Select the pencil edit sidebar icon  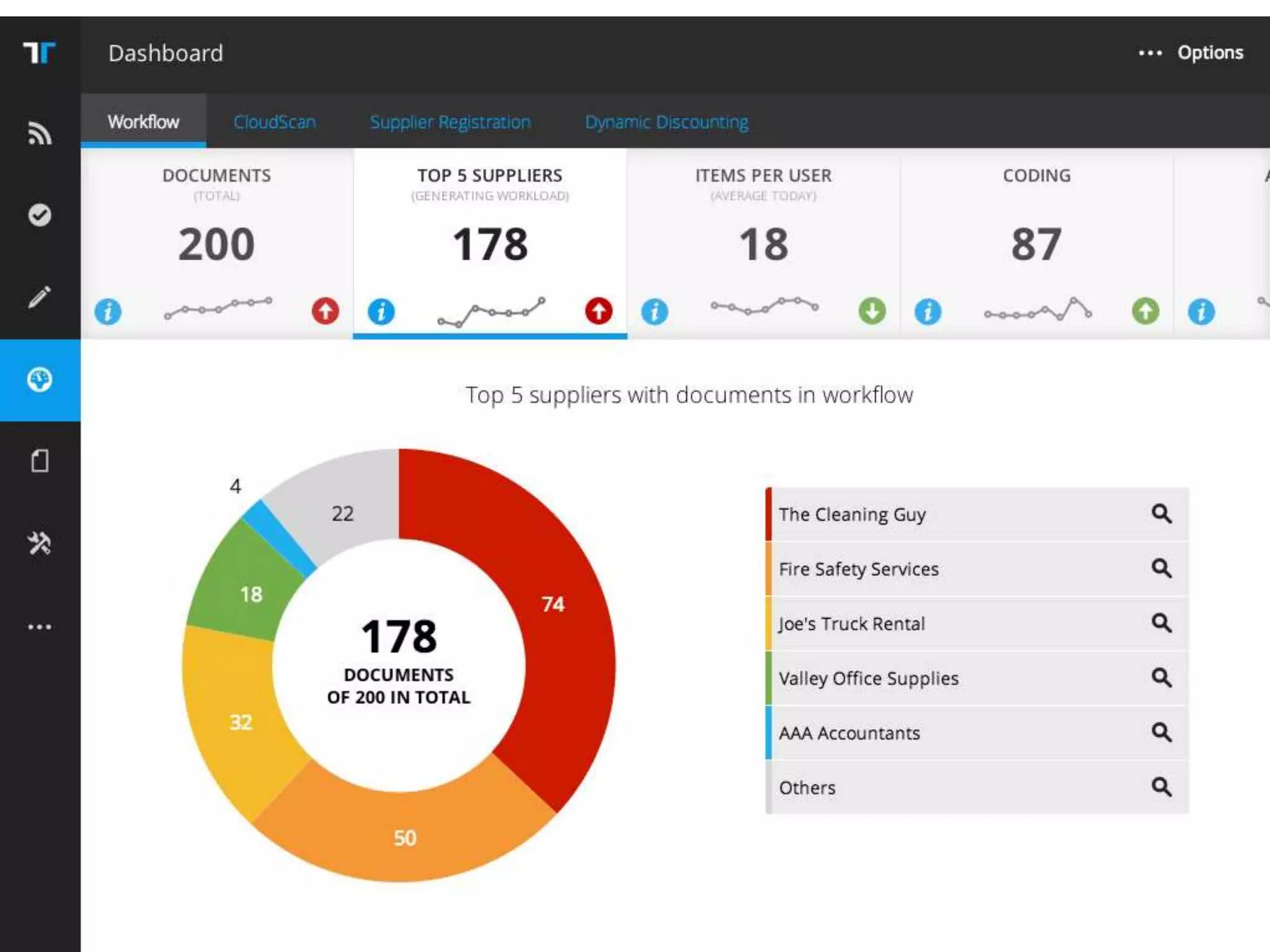pyautogui.click(x=40, y=297)
